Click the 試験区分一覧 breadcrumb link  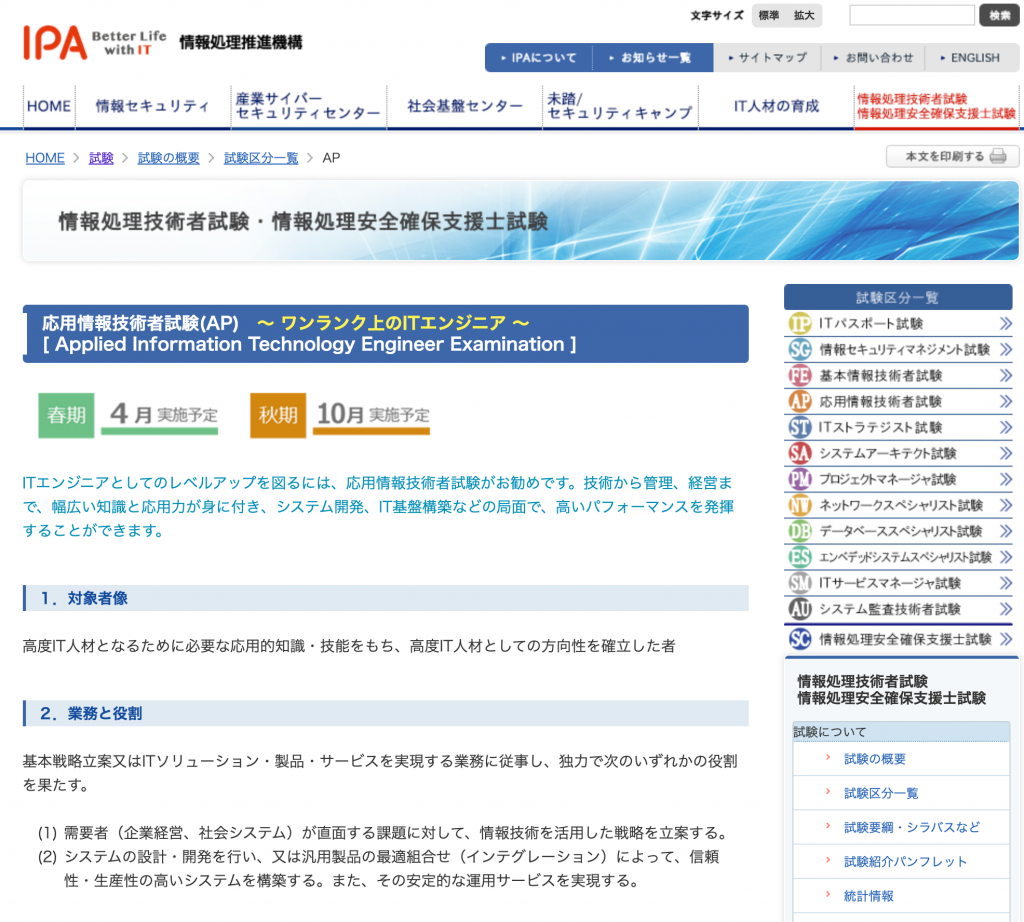click(x=261, y=158)
